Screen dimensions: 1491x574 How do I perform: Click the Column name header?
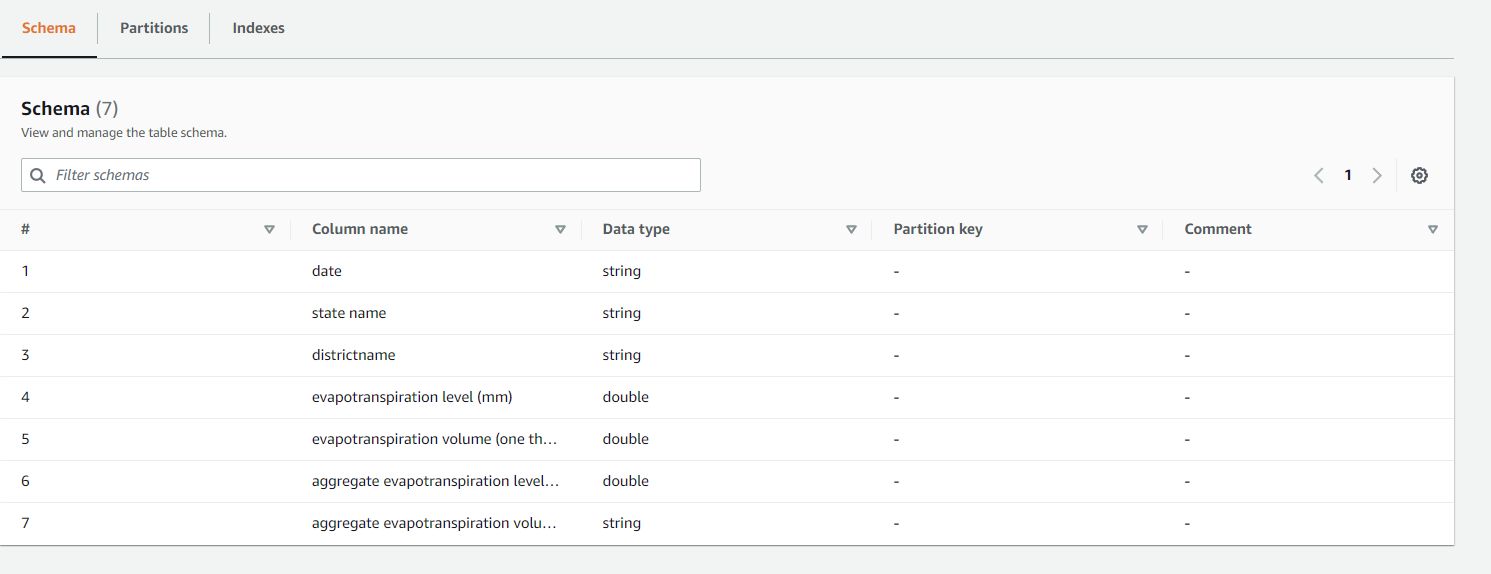[360, 229]
